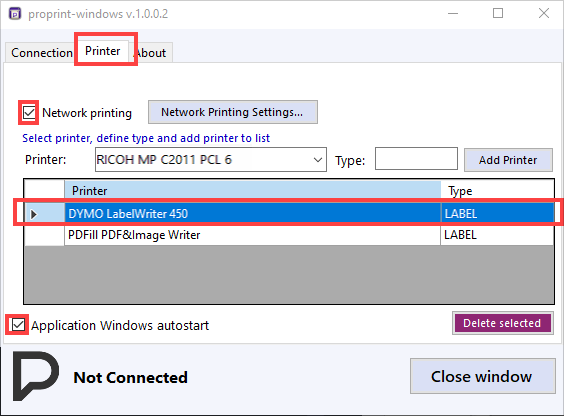Click the row arrow indicator beside DYMO LabelWriter
564x416 pixels.
click(34, 214)
